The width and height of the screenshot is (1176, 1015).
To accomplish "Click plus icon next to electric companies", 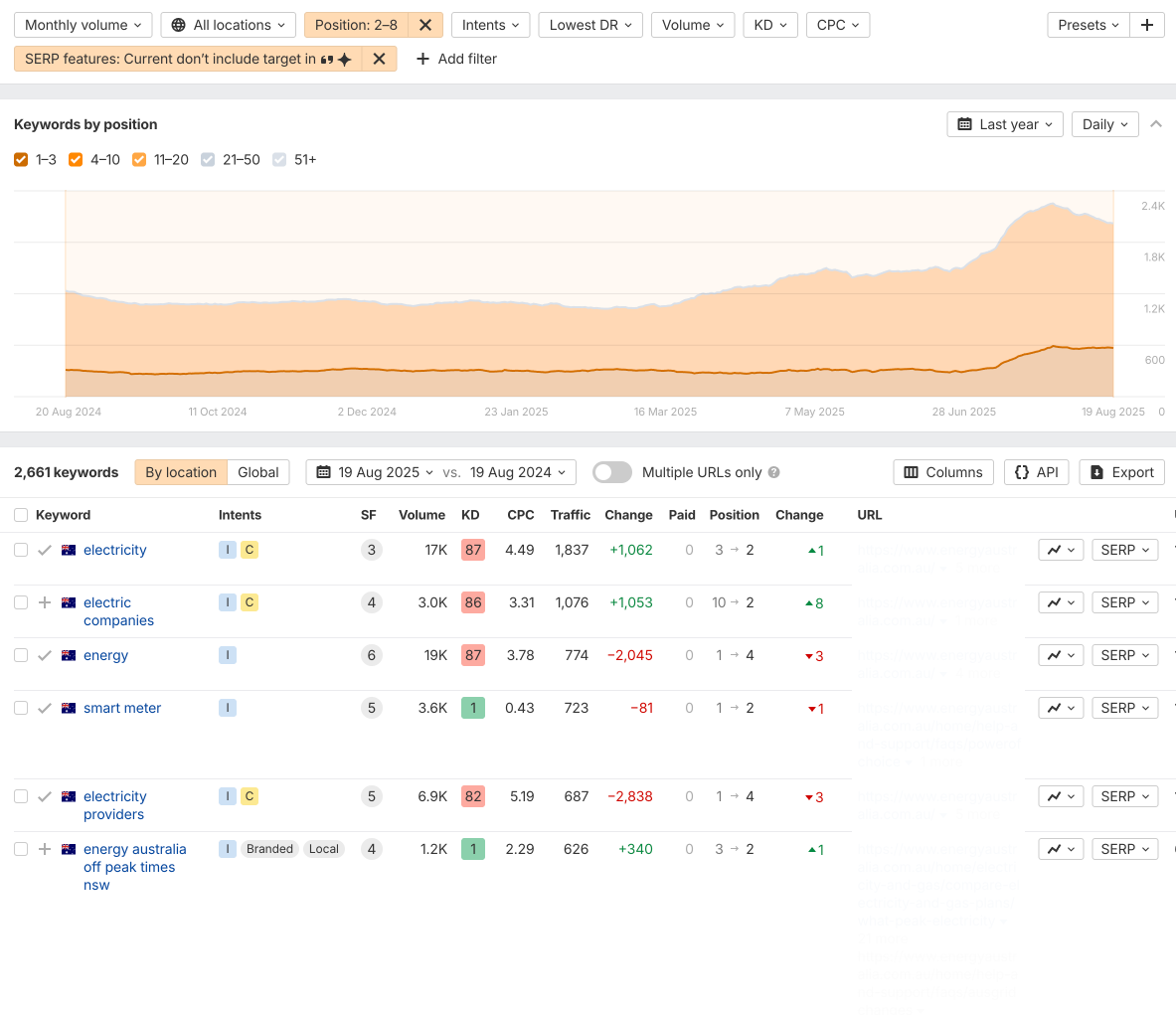I will (x=45, y=602).
